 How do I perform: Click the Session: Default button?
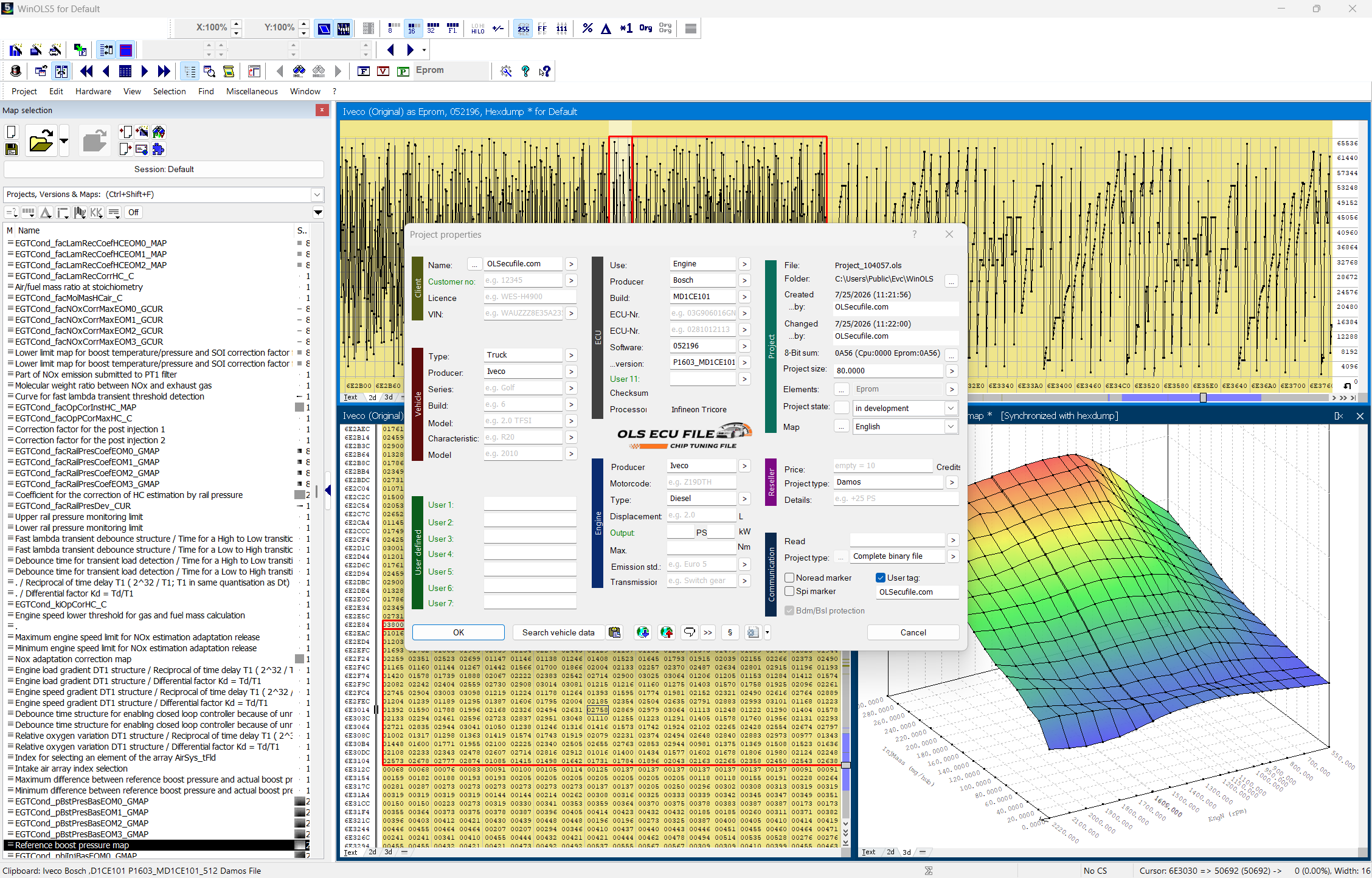(x=164, y=170)
